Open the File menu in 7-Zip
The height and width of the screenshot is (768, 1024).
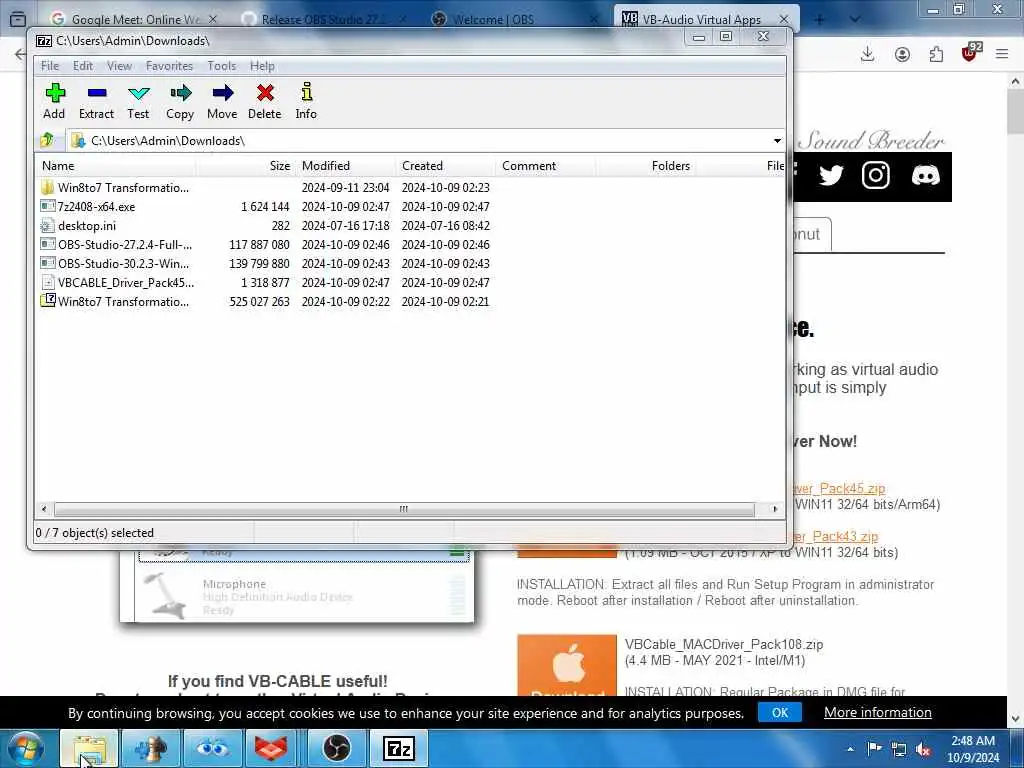pyautogui.click(x=50, y=66)
